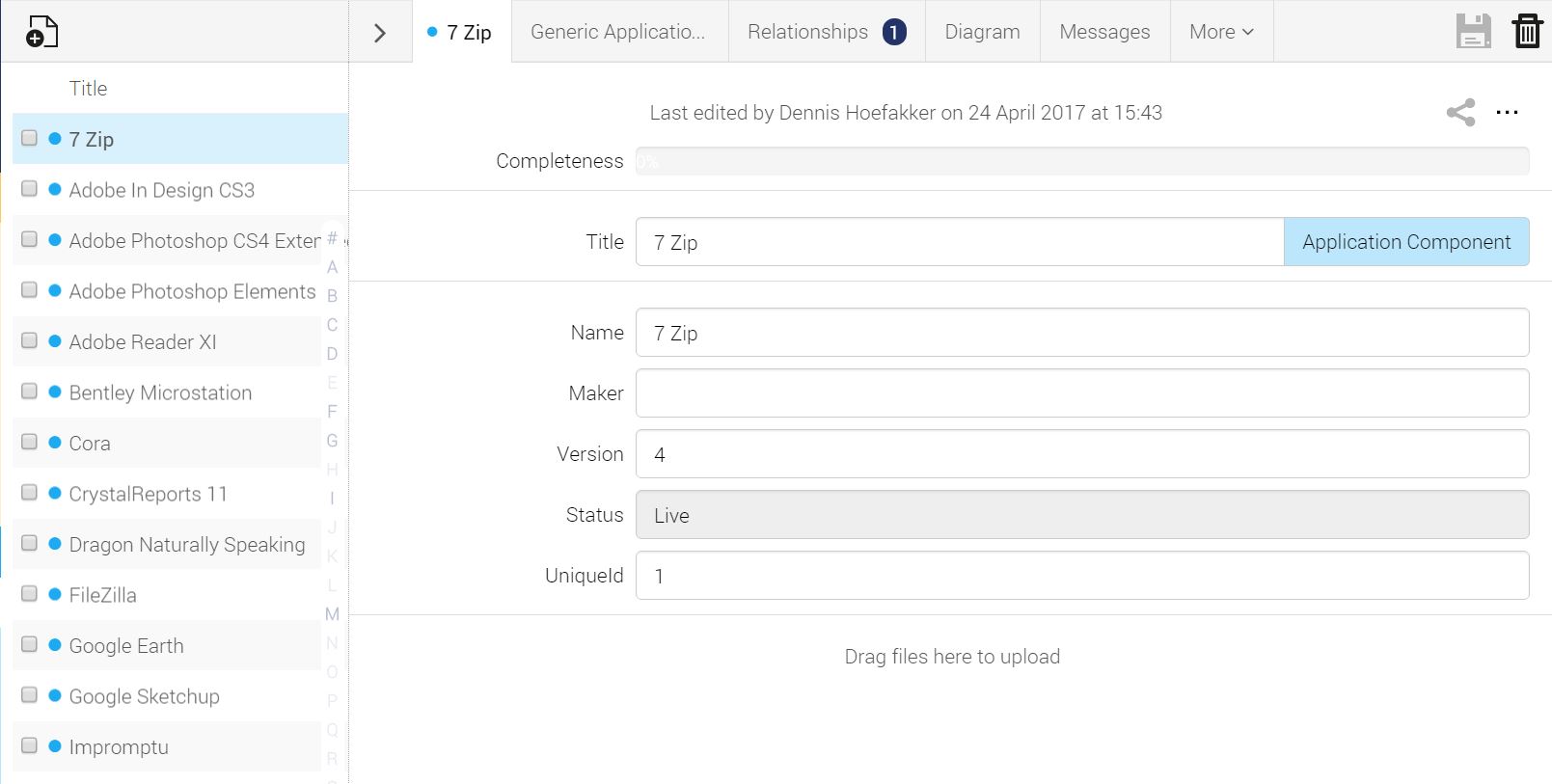
Task: Click the empty Maker input field
Action: 1082,393
